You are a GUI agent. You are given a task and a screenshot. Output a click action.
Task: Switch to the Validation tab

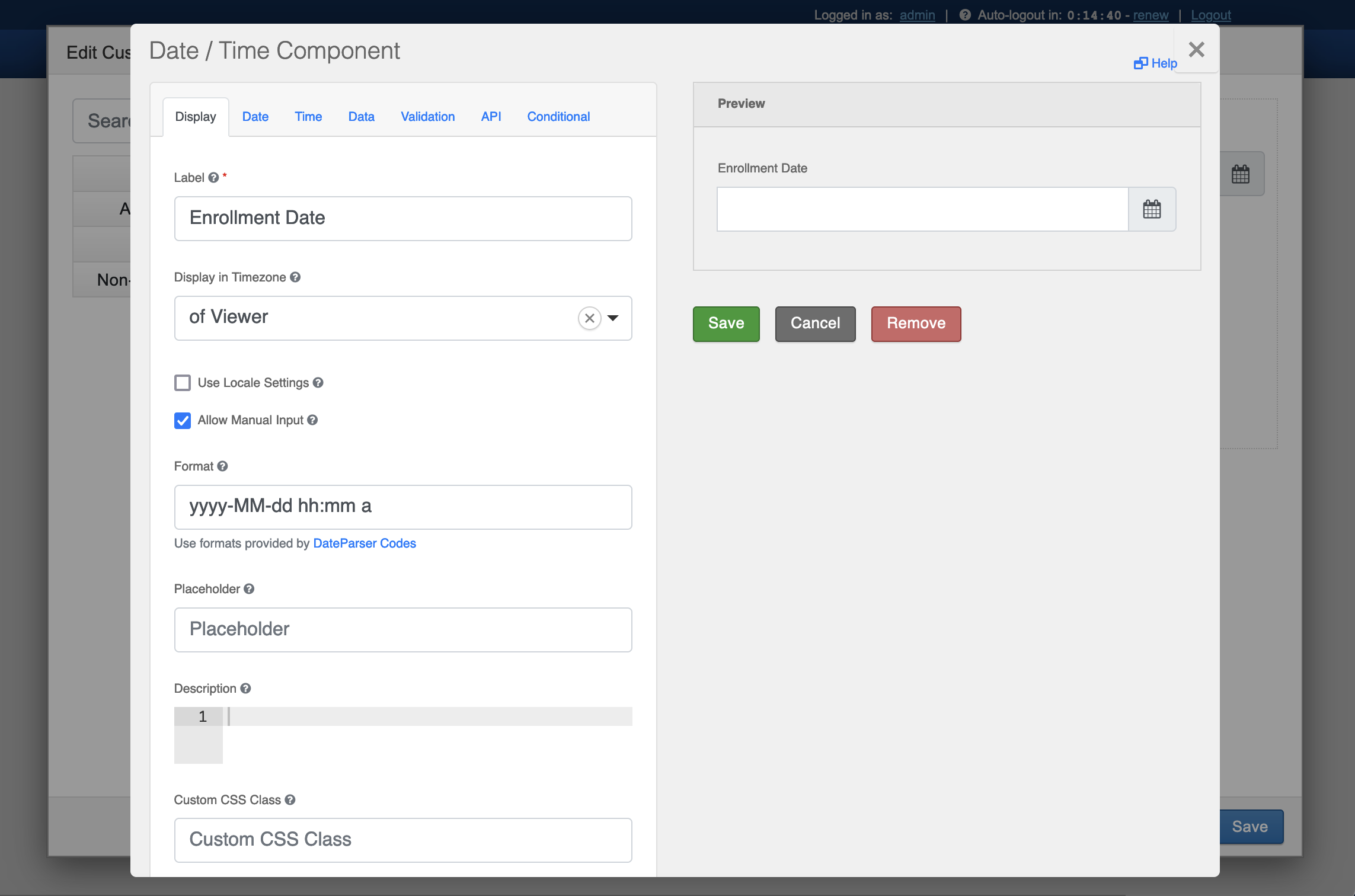[427, 117]
